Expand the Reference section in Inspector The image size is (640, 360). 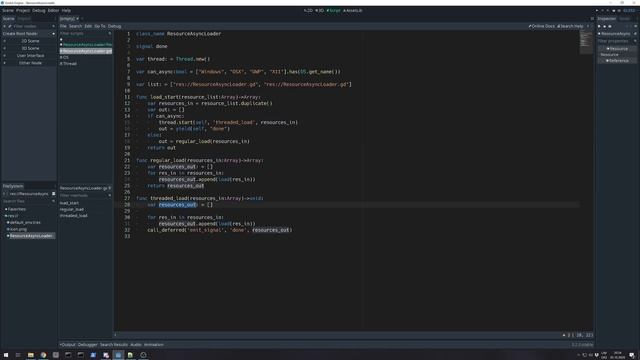617,60
